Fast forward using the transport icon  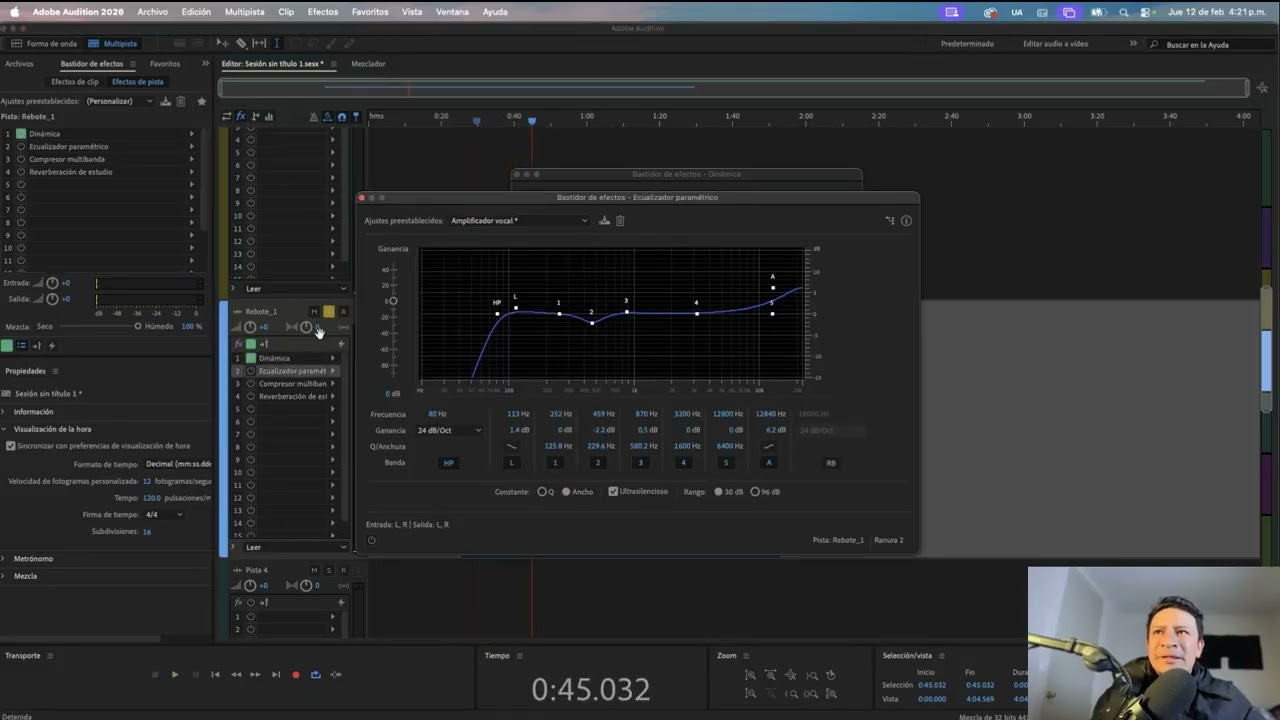pos(255,675)
